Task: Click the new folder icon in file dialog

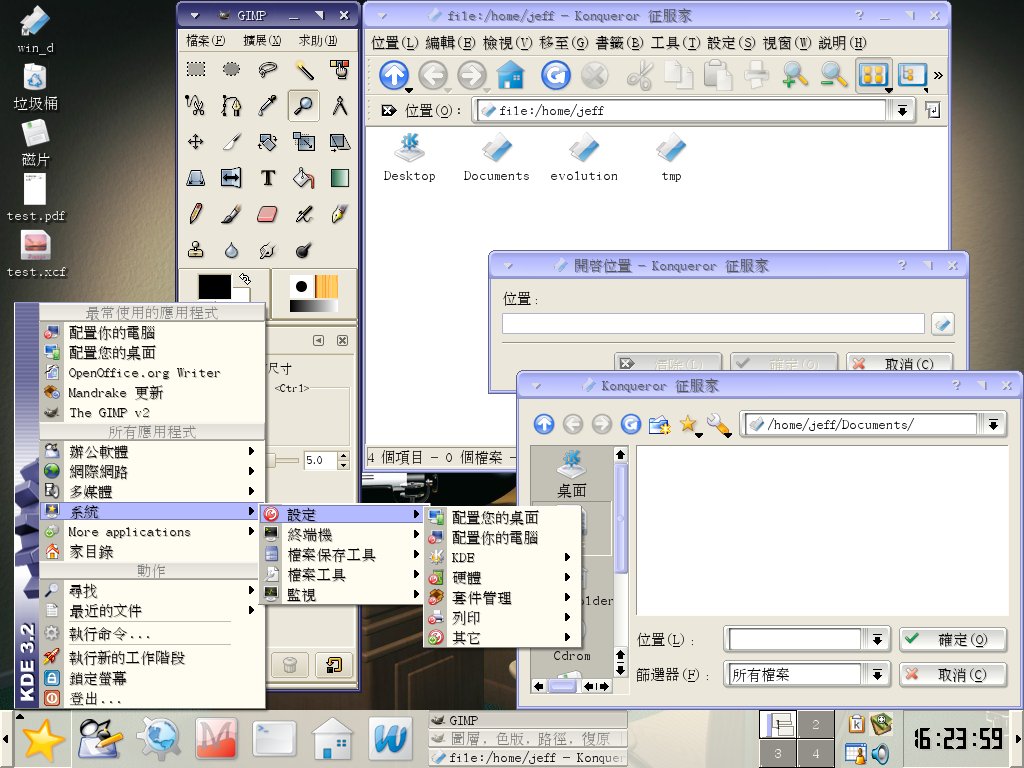Action: click(x=660, y=425)
